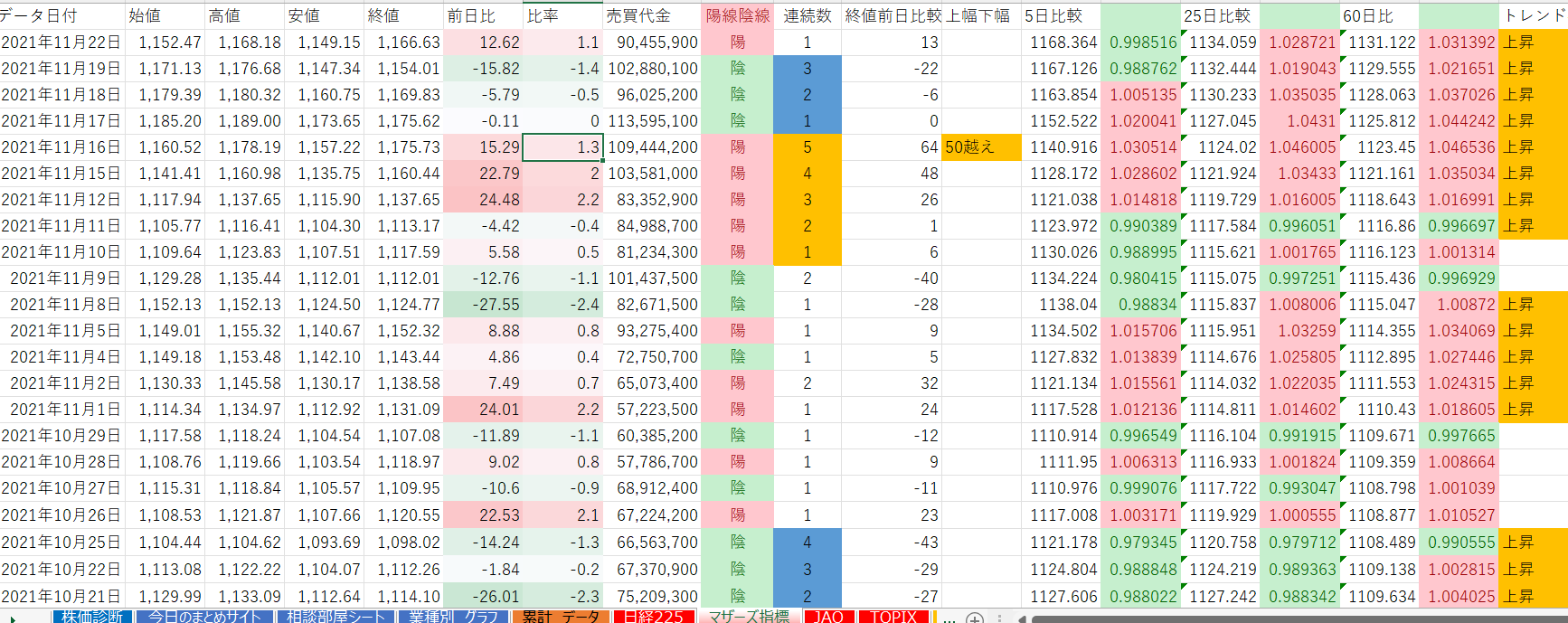This screenshot has width=1568, height=623.
Task: Open the TOPIX sheet tab
Action: [893, 617]
